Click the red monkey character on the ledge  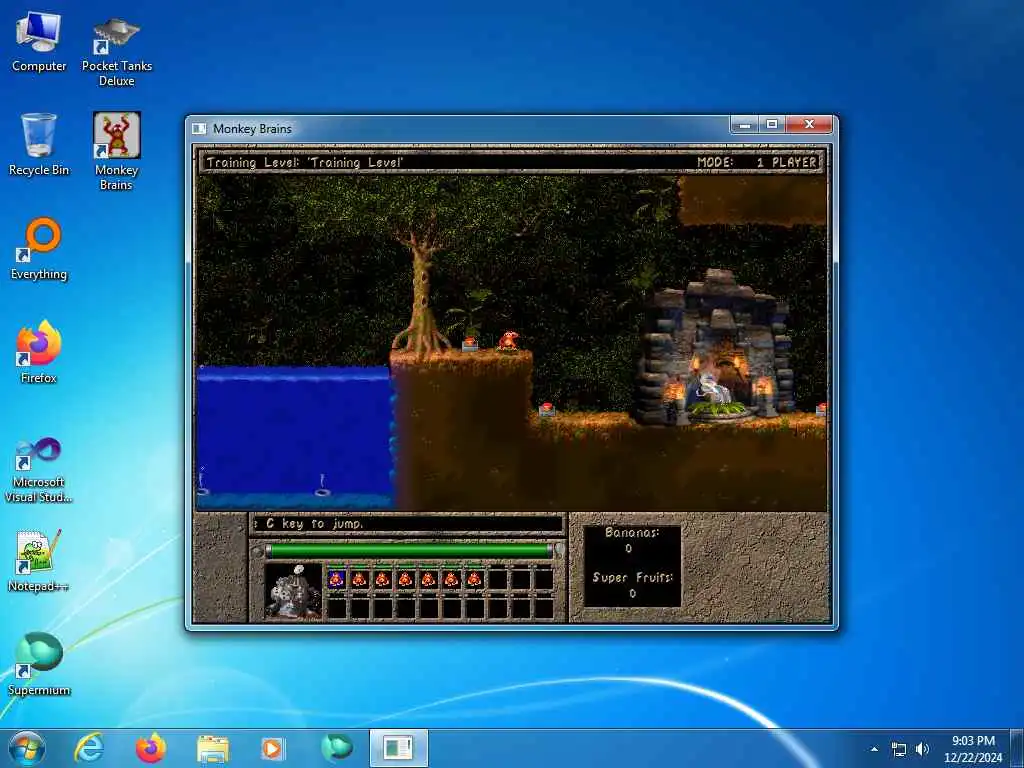click(x=509, y=340)
